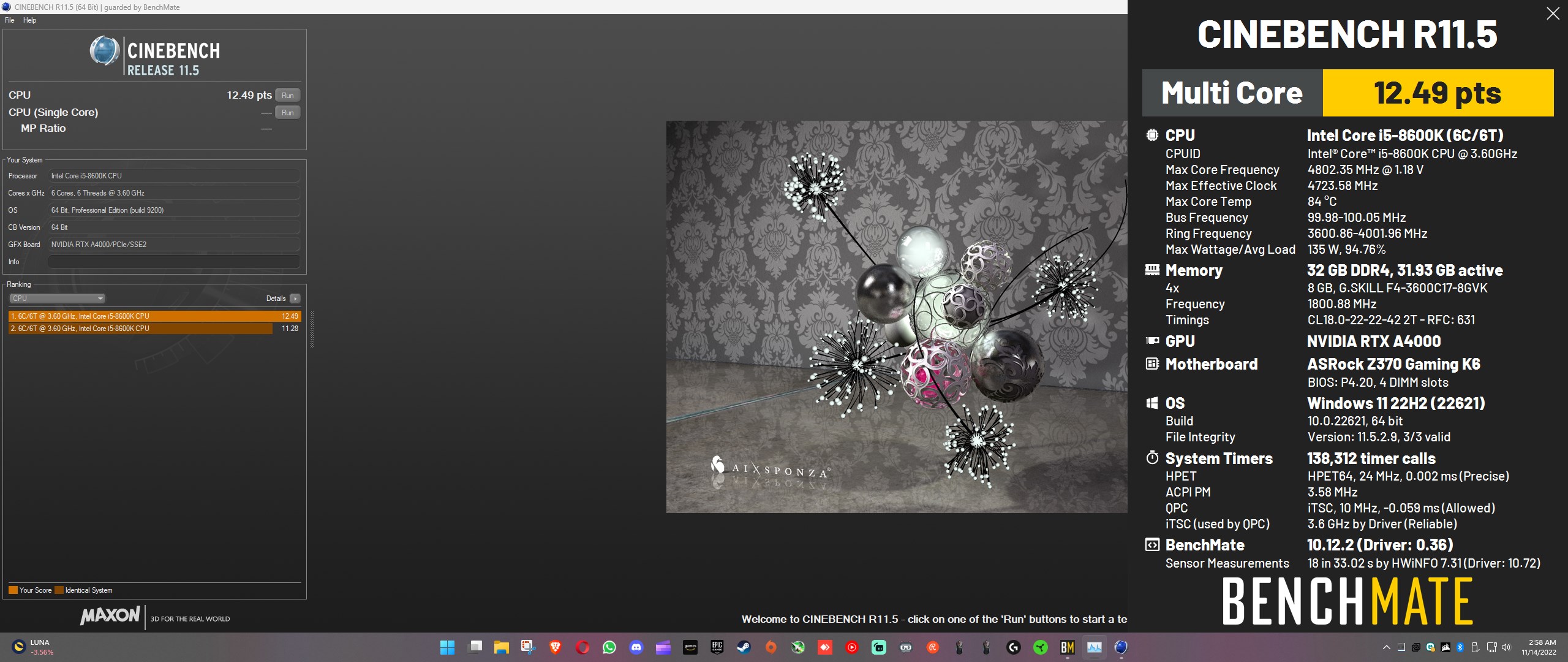Click the Processor field showing i5-8600K

pyautogui.click(x=174, y=176)
